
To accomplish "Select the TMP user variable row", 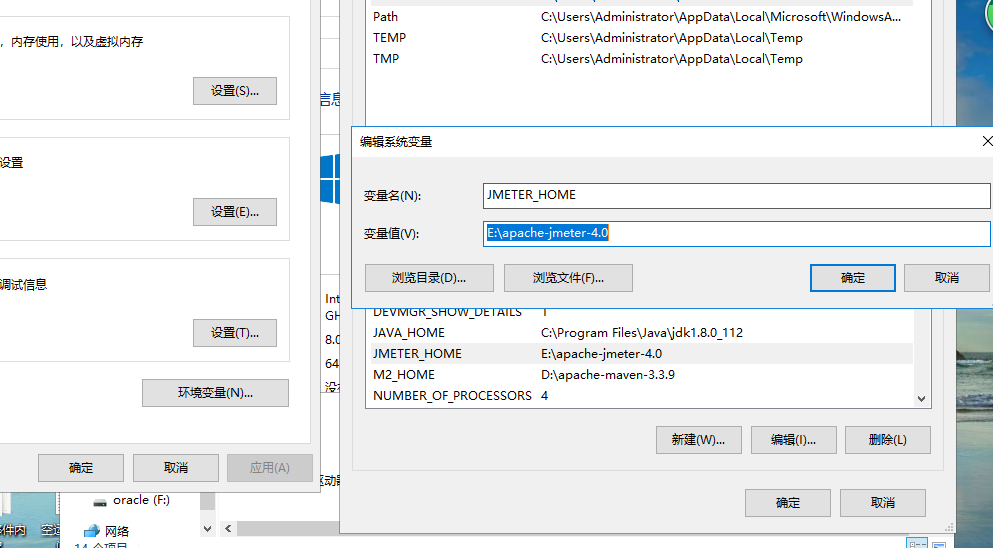I will (x=641, y=59).
